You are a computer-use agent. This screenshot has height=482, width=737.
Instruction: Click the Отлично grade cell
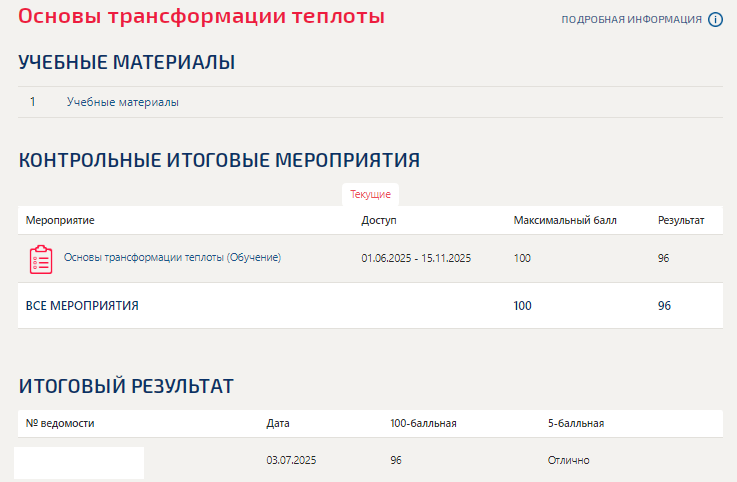(x=569, y=460)
